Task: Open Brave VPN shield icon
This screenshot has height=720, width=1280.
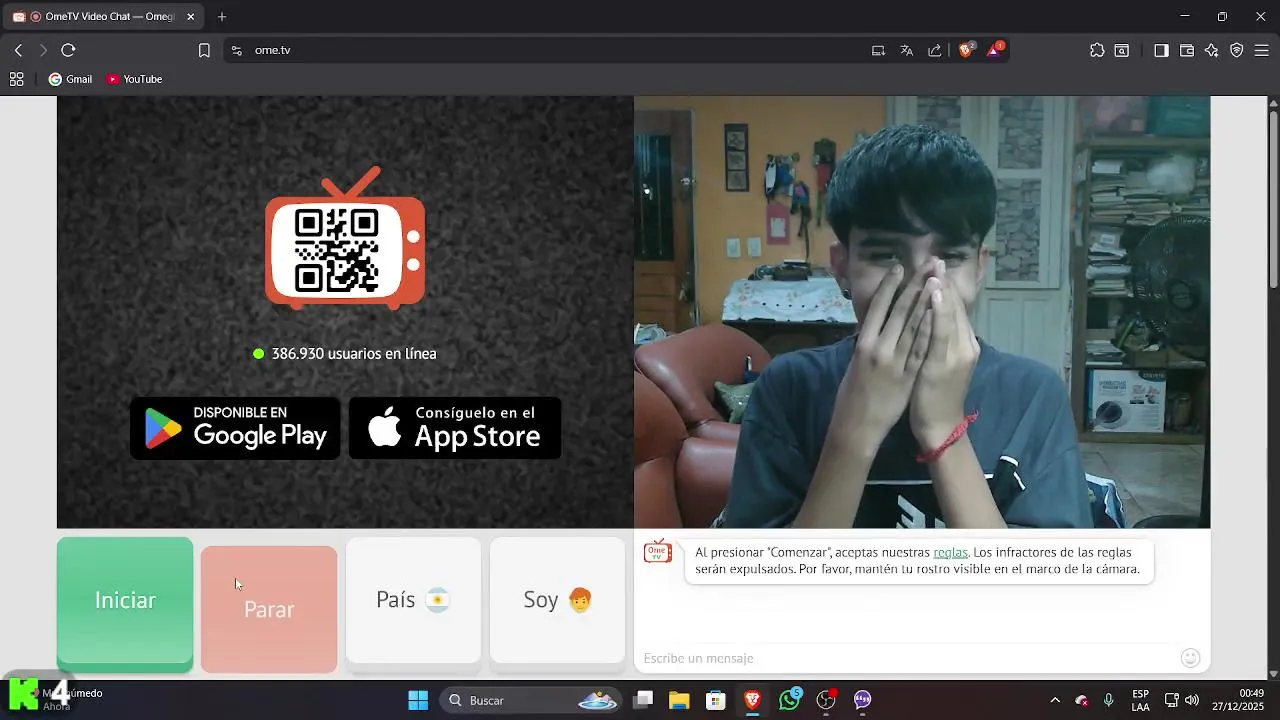Action: [1237, 50]
